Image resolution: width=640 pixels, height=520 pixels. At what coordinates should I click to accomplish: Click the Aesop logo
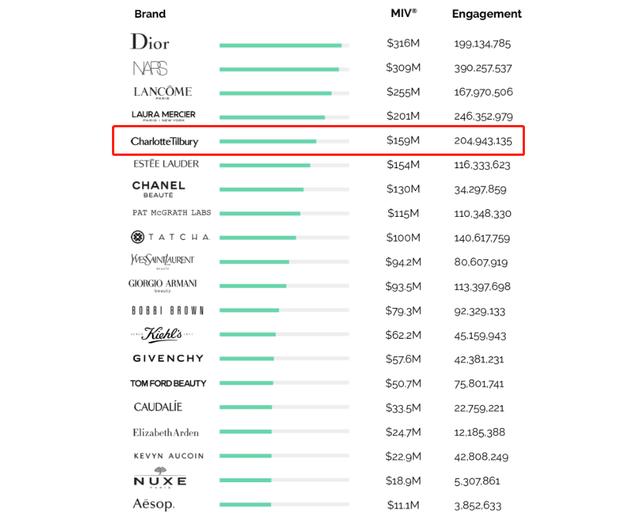click(154, 504)
